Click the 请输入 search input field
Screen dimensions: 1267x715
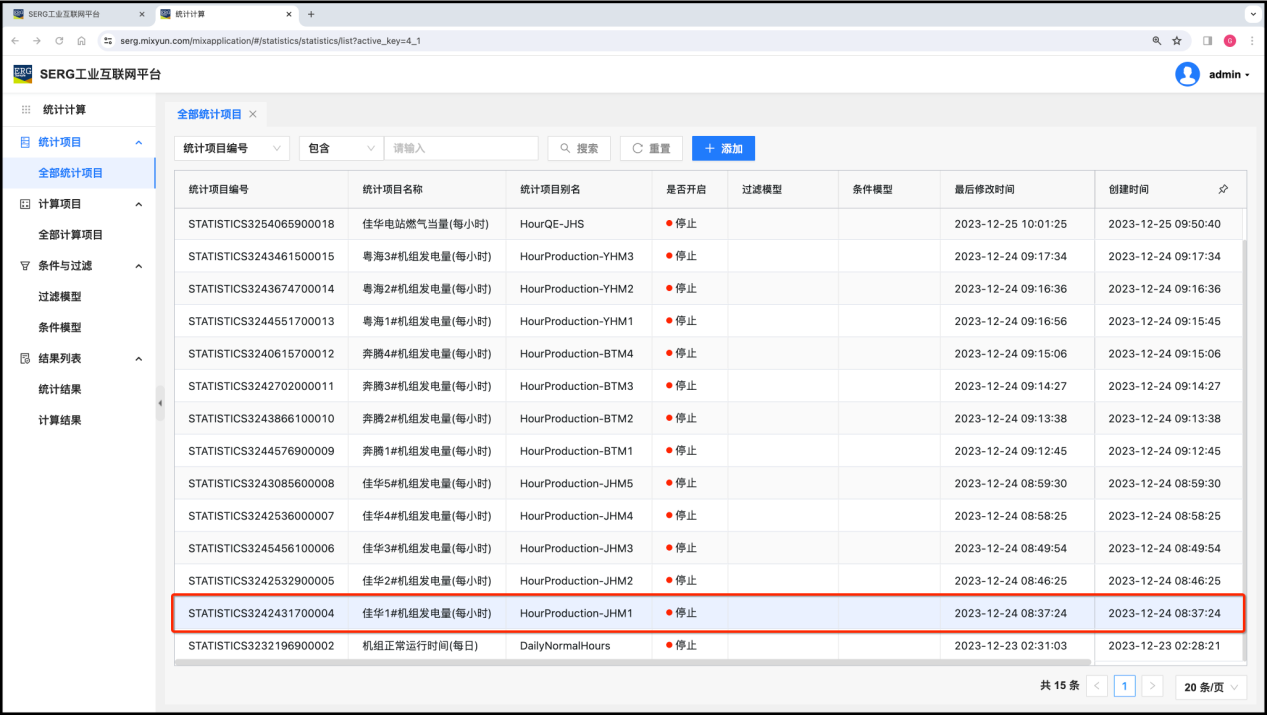click(x=461, y=148)
